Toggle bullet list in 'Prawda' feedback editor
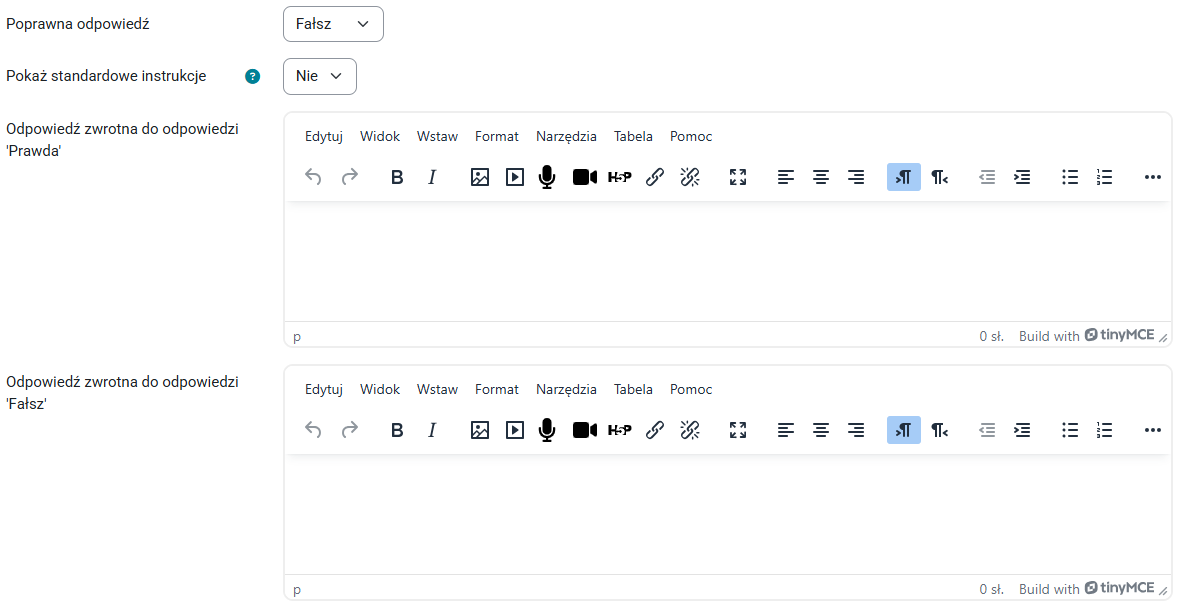The width and height of the screenshot is (1182, 610). 1070,177
